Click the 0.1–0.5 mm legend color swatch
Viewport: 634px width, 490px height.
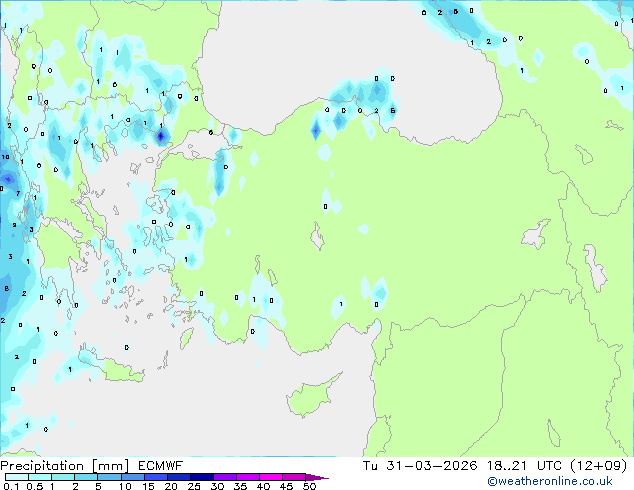pos(17,477)
